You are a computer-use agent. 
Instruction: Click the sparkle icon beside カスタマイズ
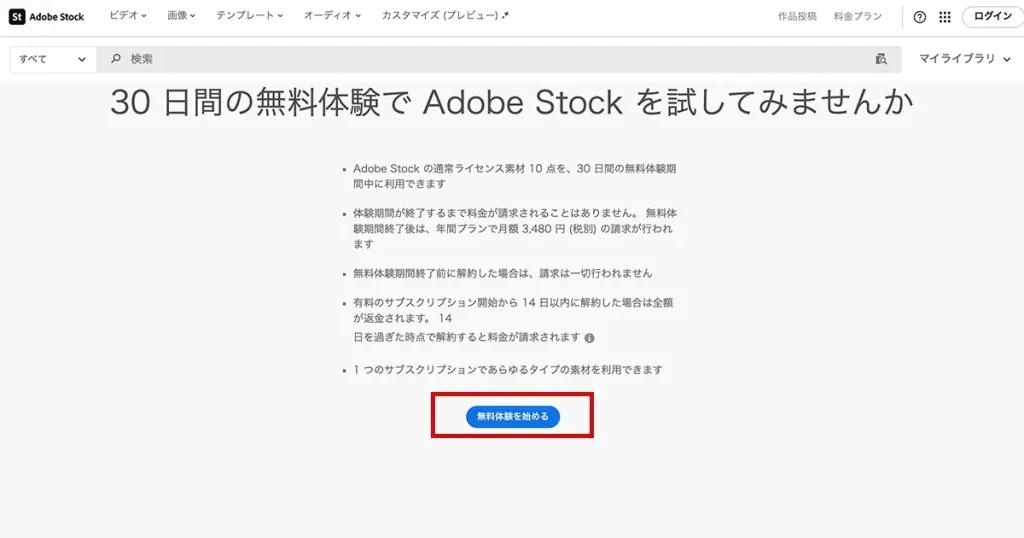506,16
